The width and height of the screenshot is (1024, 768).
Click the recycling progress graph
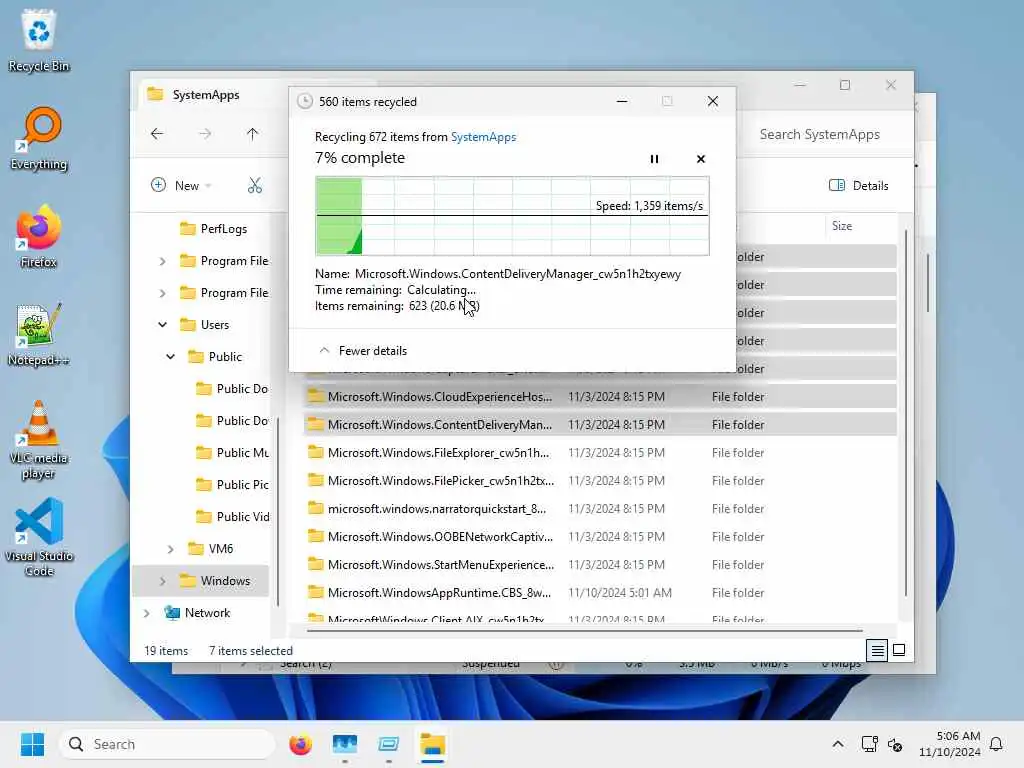point(512,216)
